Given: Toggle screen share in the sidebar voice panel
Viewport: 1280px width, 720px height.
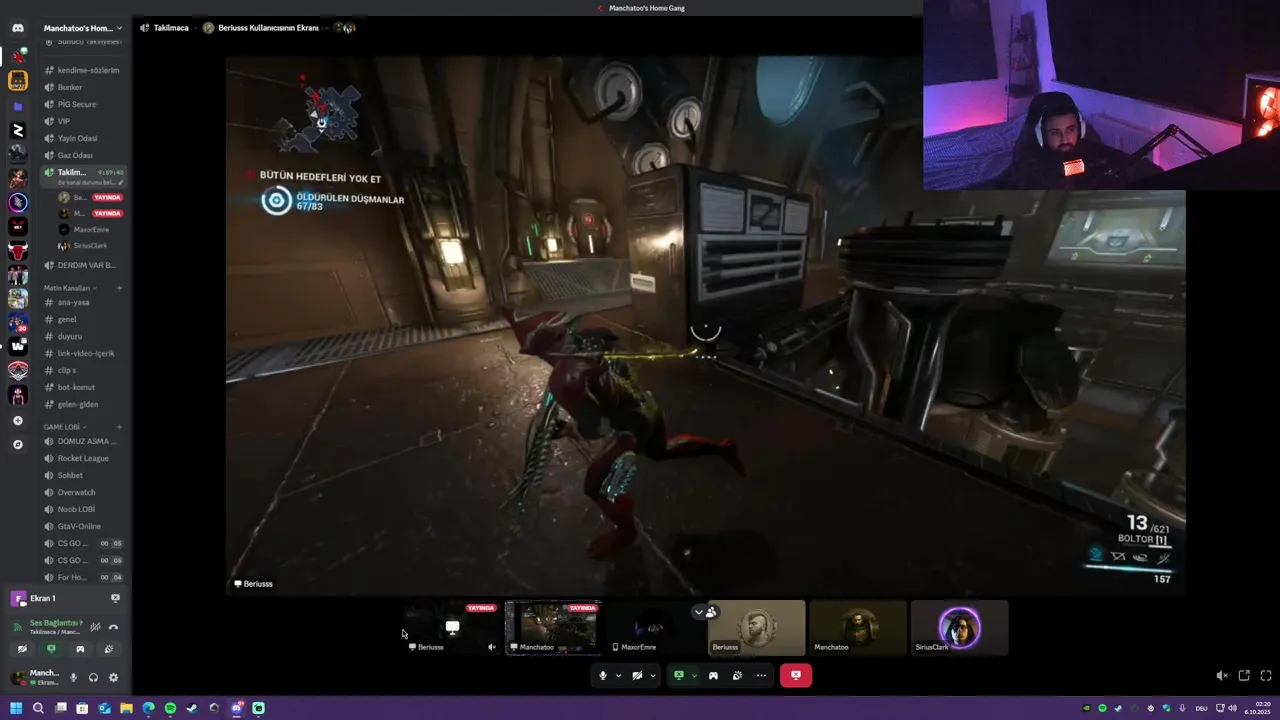Looking at the screenshot, I should [x=51, y=649].
